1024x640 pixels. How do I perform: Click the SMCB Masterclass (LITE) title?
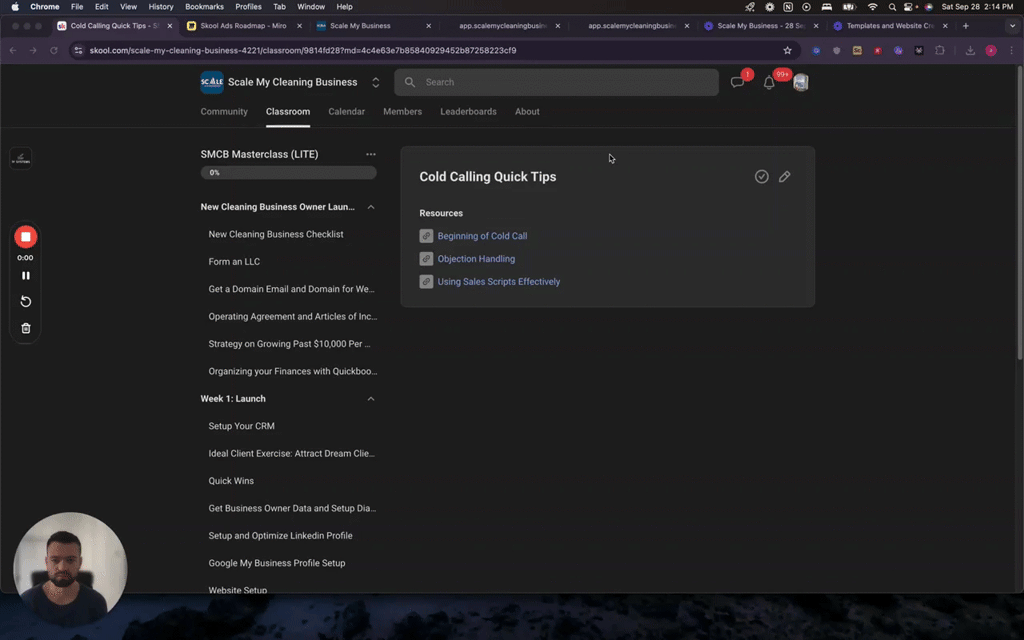pyautogui.click(x=259, y=154)
